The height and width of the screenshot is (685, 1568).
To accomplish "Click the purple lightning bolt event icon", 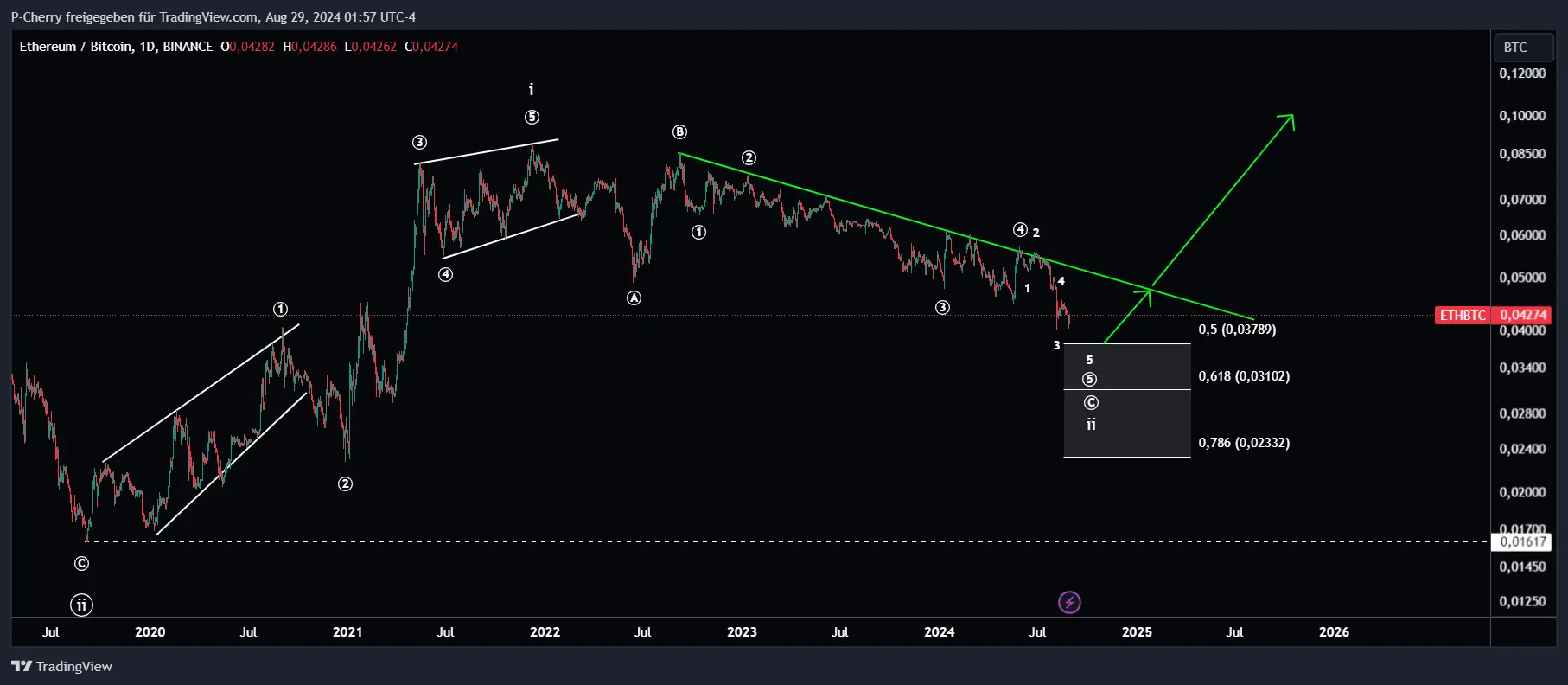I will (1069, 602).
